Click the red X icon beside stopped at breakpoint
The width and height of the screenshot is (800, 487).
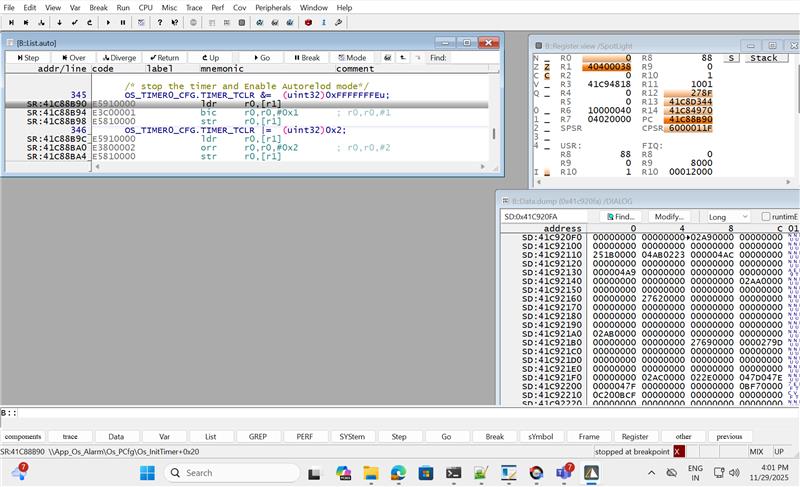pyautogui.click(x=679, y=451)
